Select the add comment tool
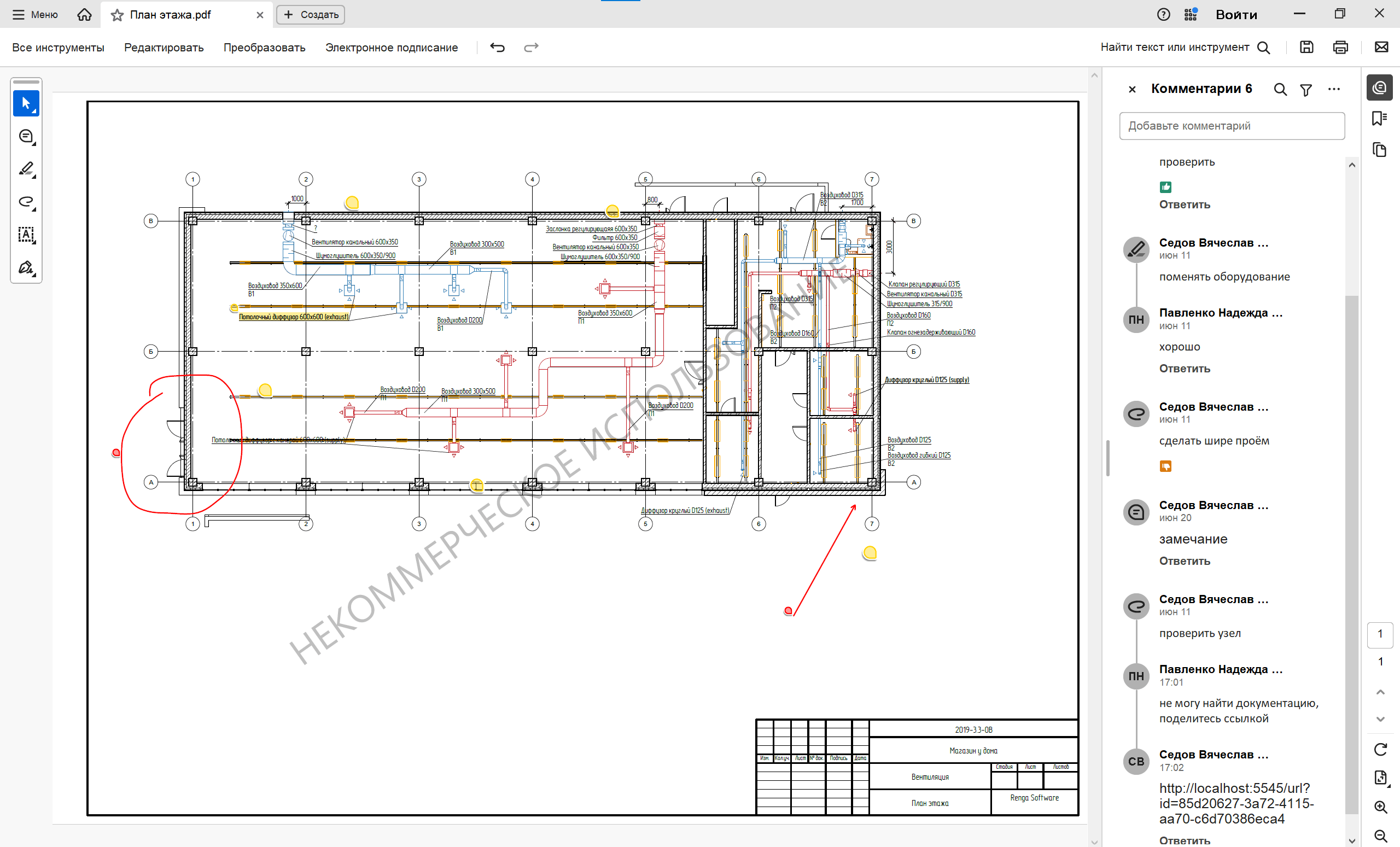Image resolution: width=1400 pixels, height=847 pixels. click(26, 136)
